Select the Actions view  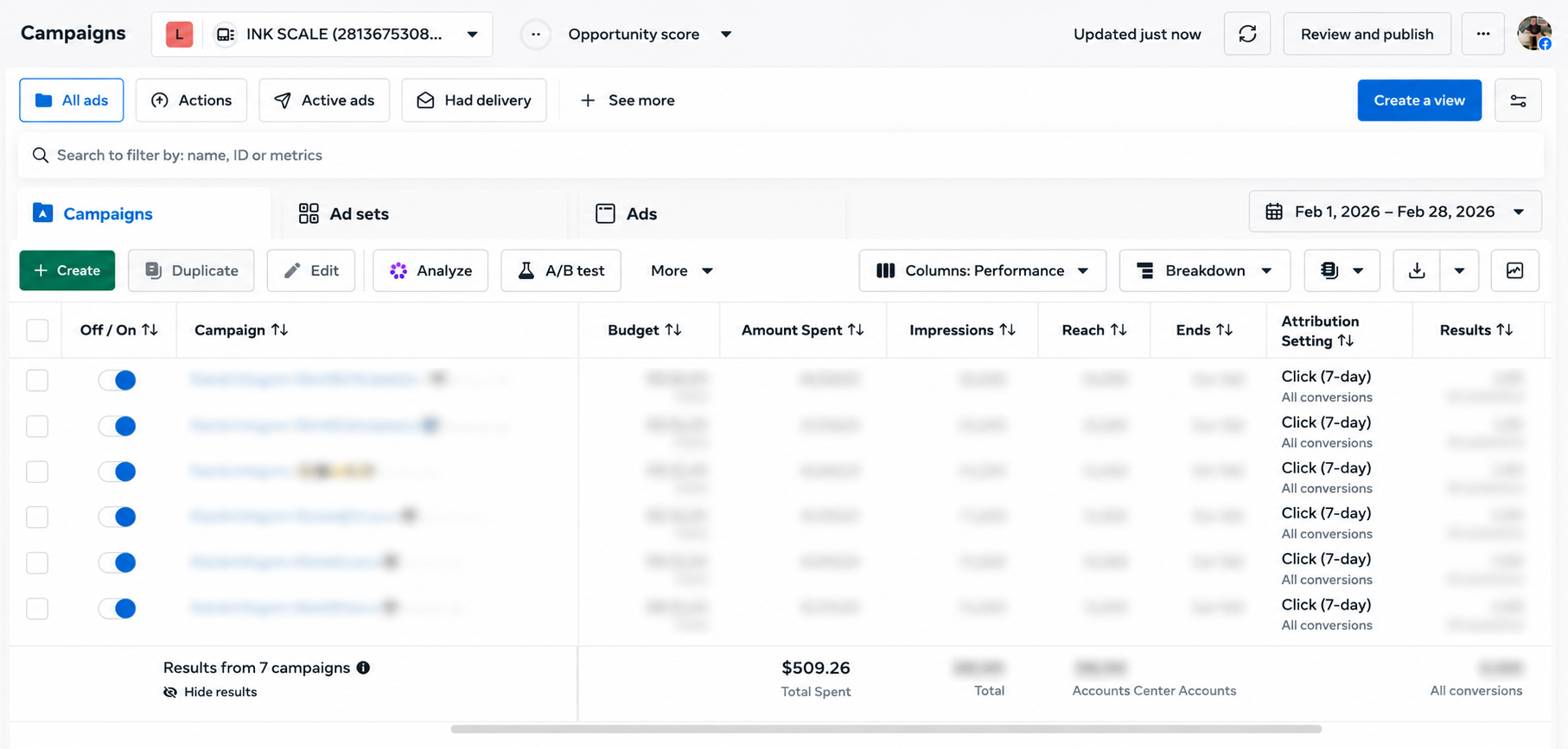coord(191,100)
